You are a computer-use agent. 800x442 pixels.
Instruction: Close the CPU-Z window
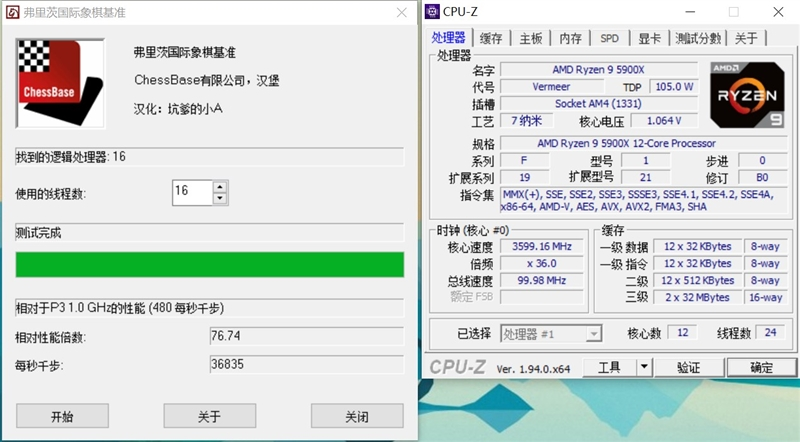[778, 12]
